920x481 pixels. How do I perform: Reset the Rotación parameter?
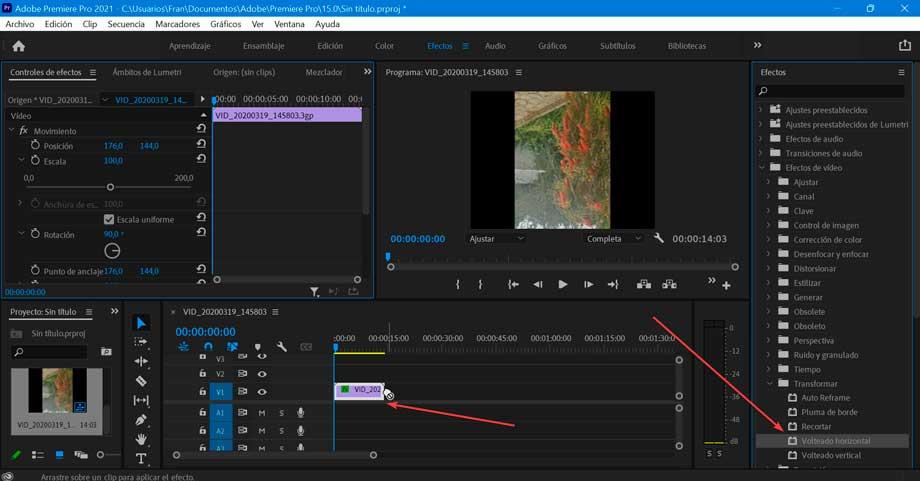[x=201, y=232]
